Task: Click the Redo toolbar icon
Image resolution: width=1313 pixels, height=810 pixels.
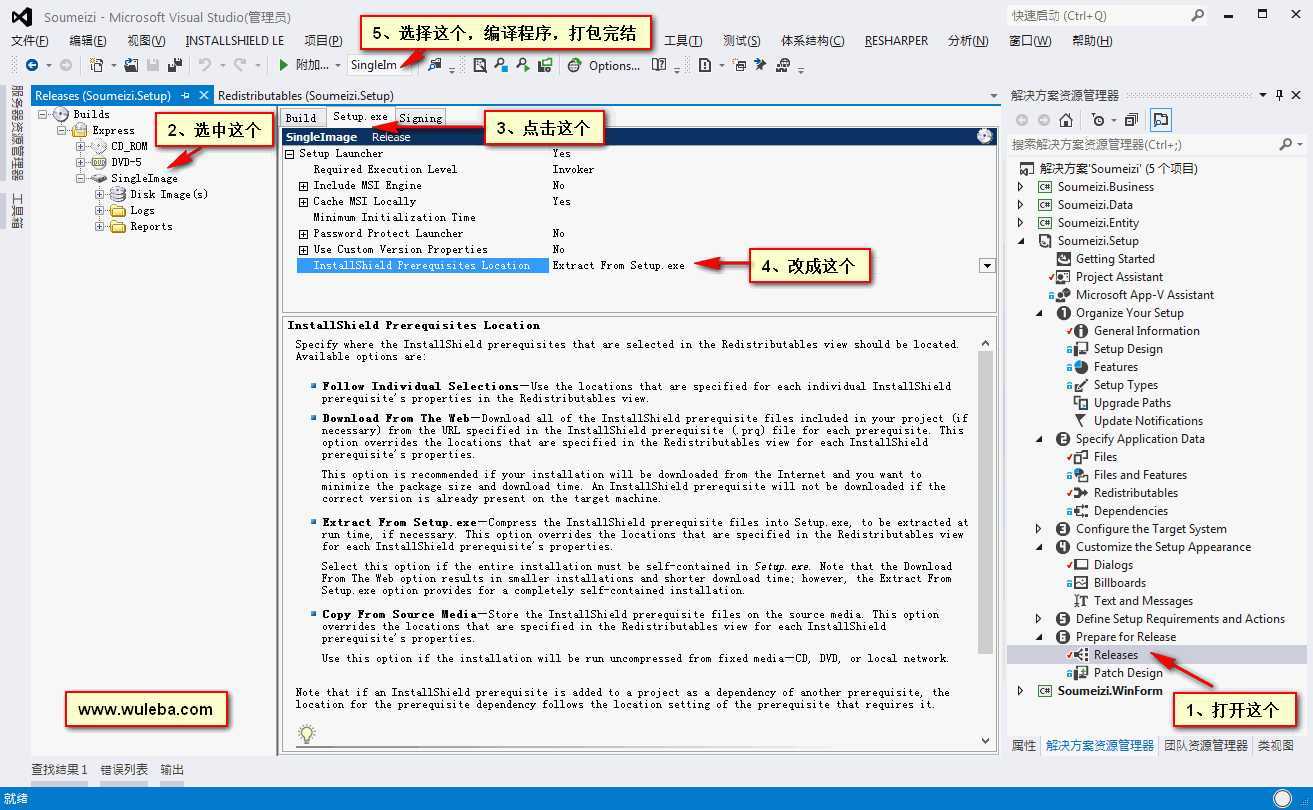Action: click(240, 65)
